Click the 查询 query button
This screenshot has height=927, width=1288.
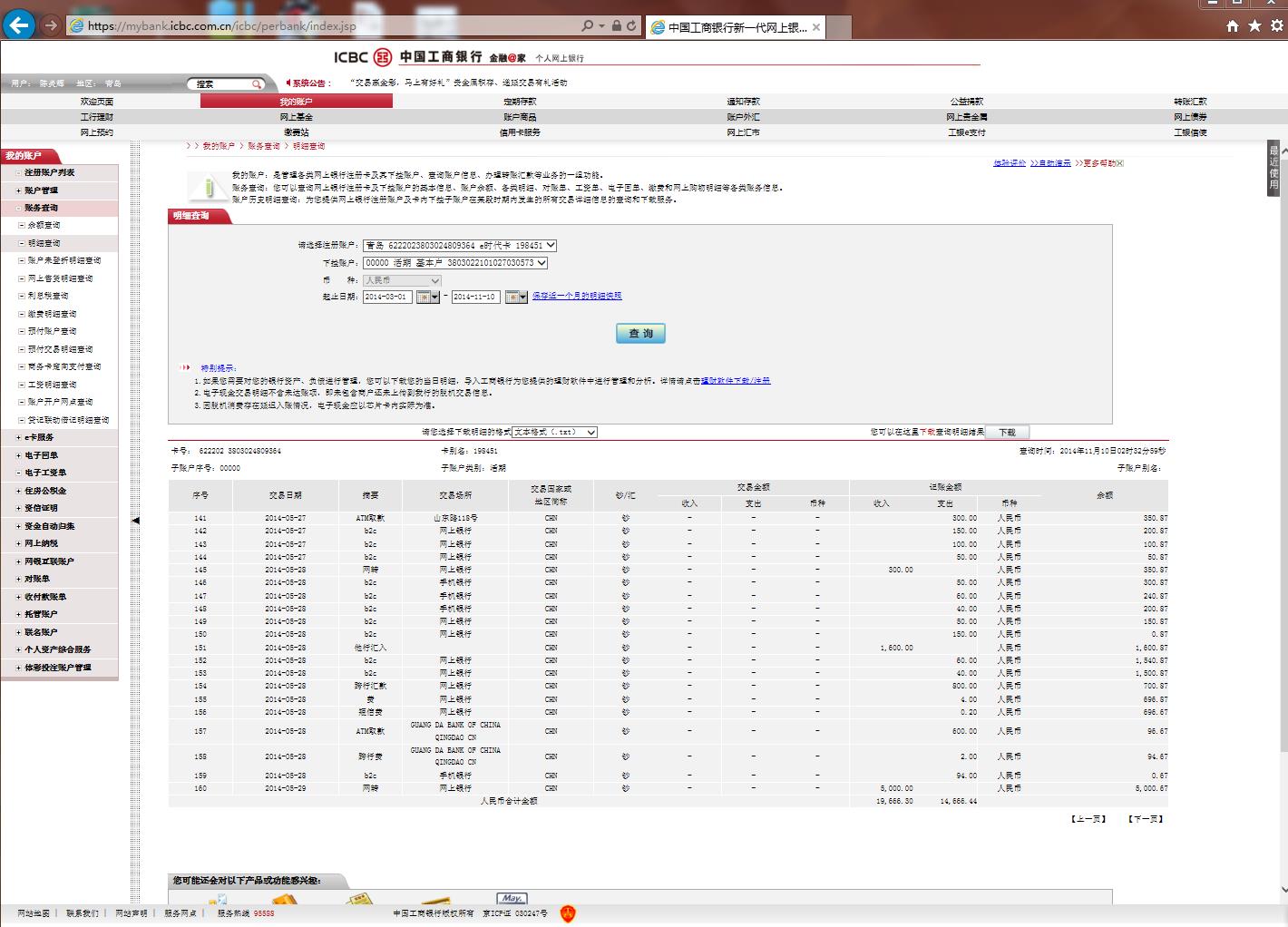click(640, 334)
